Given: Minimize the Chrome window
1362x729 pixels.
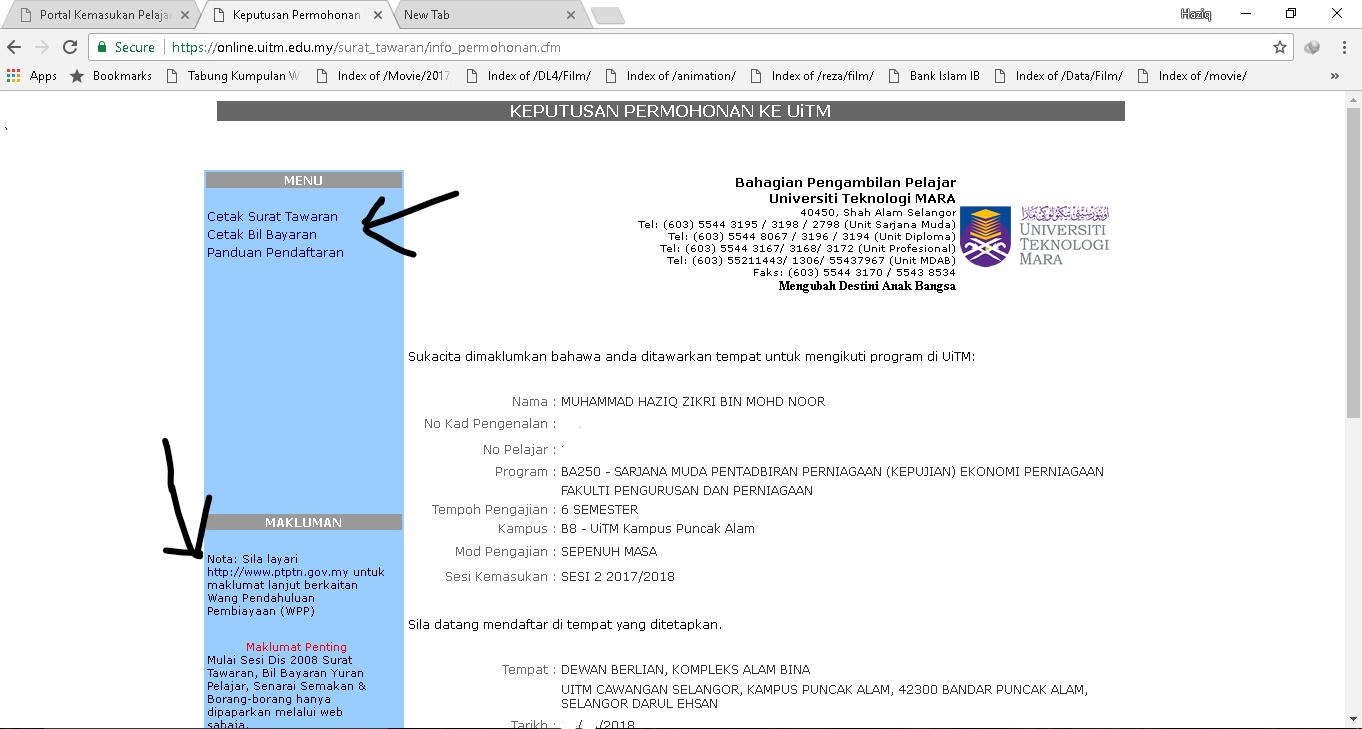Looking at the screenshot, I should click(1247, 14).
